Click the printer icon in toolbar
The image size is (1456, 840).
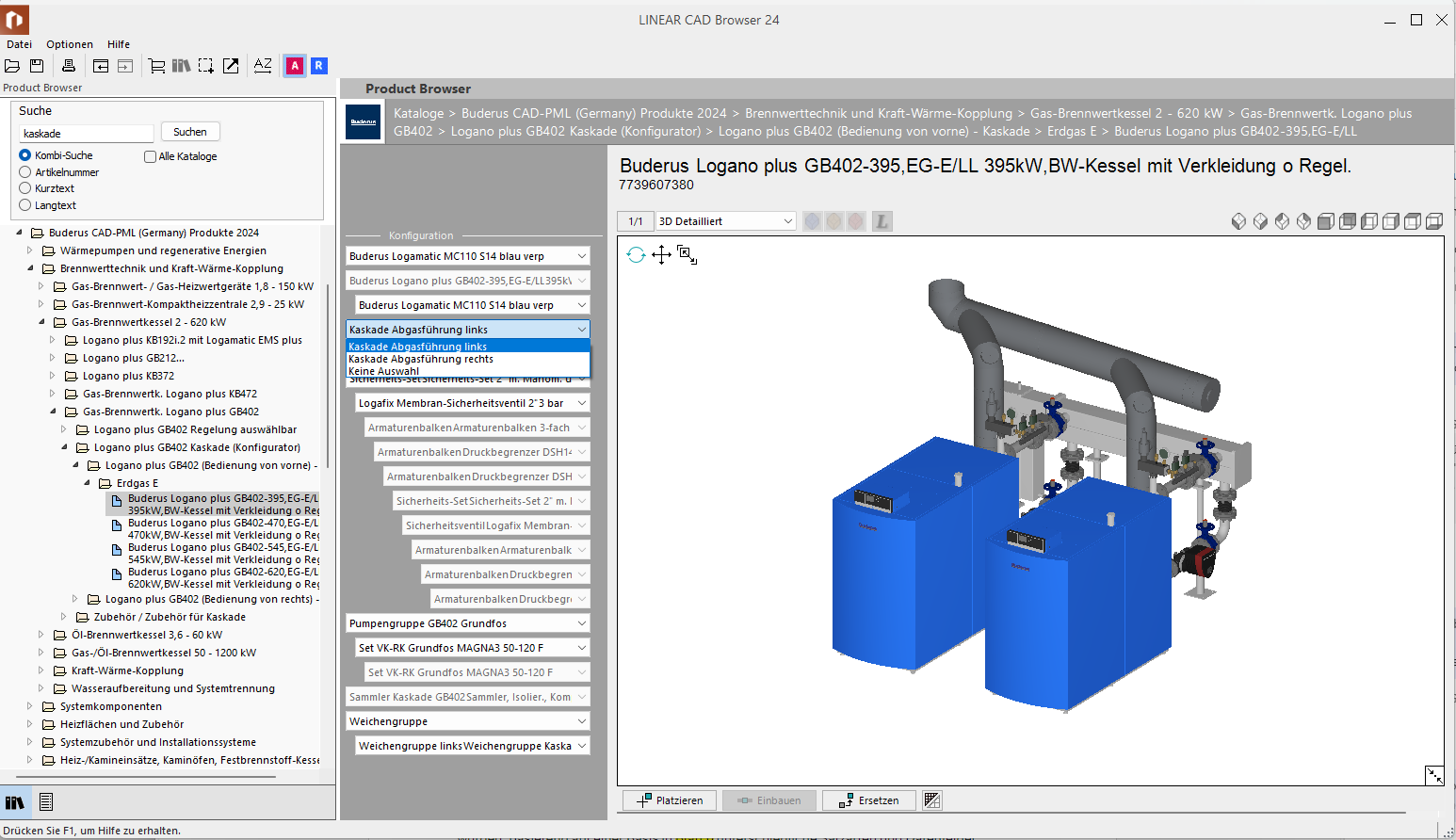tap(69, 66)
